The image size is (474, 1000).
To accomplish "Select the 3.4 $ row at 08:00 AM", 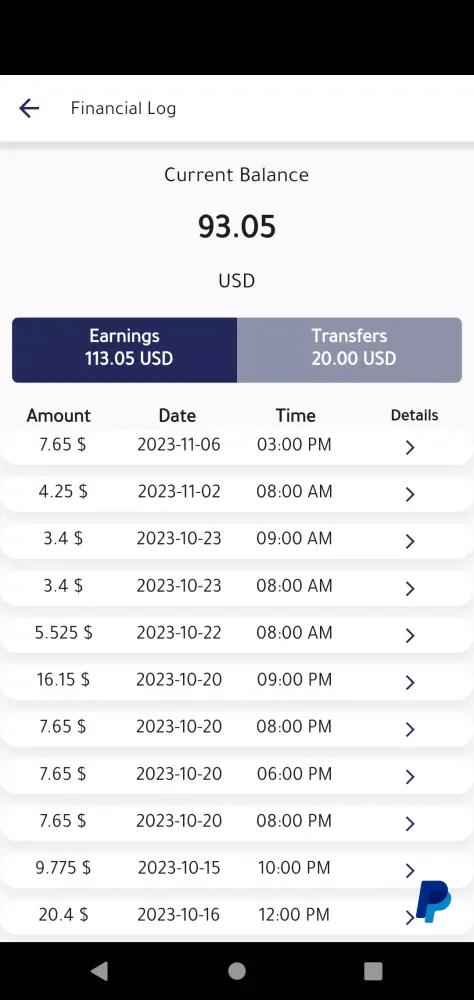I will click(237, 586).
